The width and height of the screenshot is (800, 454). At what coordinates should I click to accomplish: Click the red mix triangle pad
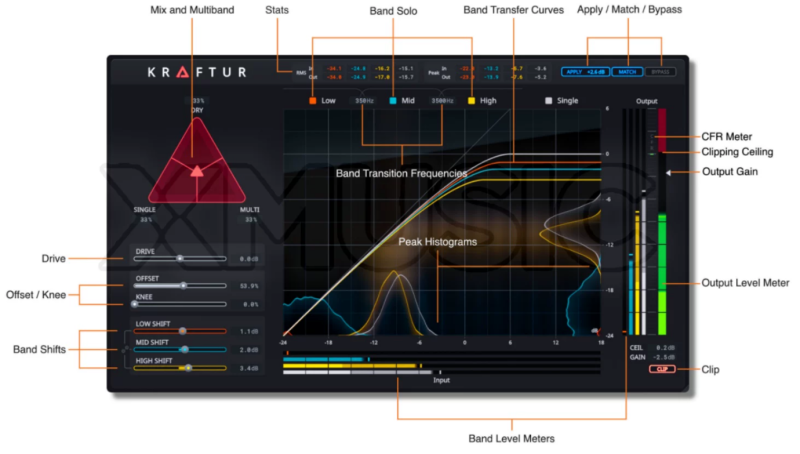tap(197, 161)
